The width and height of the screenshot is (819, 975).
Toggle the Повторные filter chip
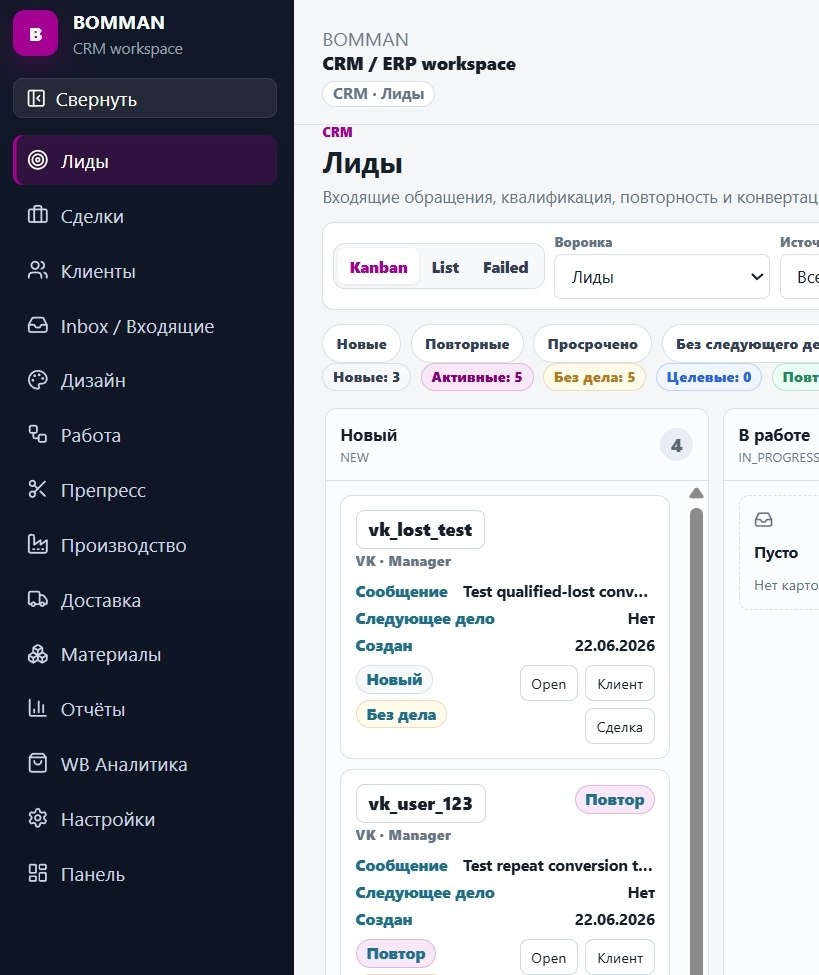(x=467, y=344)
